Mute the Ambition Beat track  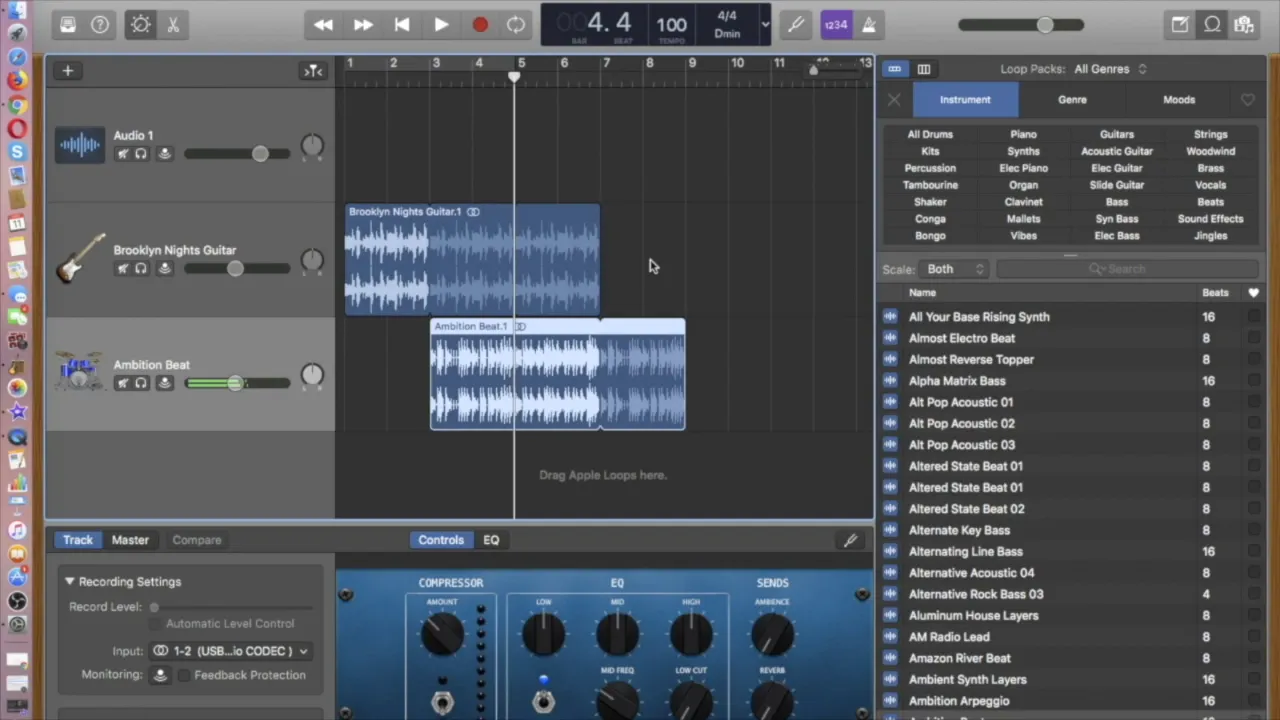click(123, 383)
